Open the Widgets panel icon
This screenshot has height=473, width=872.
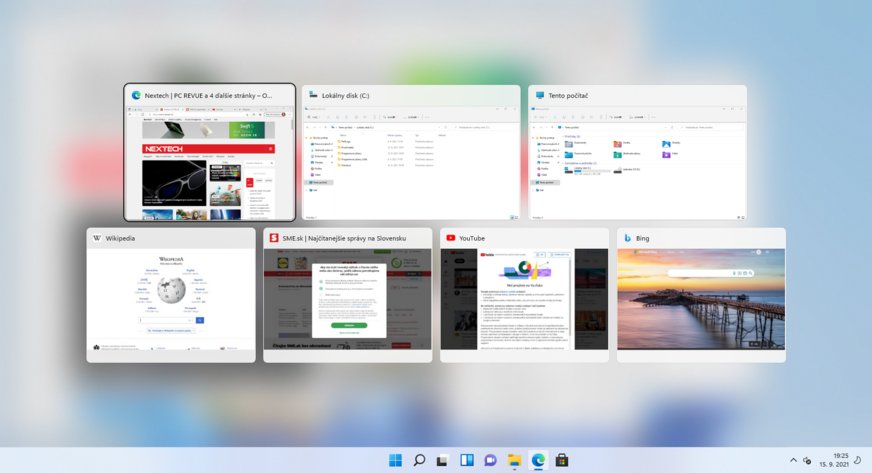(467, 460)
